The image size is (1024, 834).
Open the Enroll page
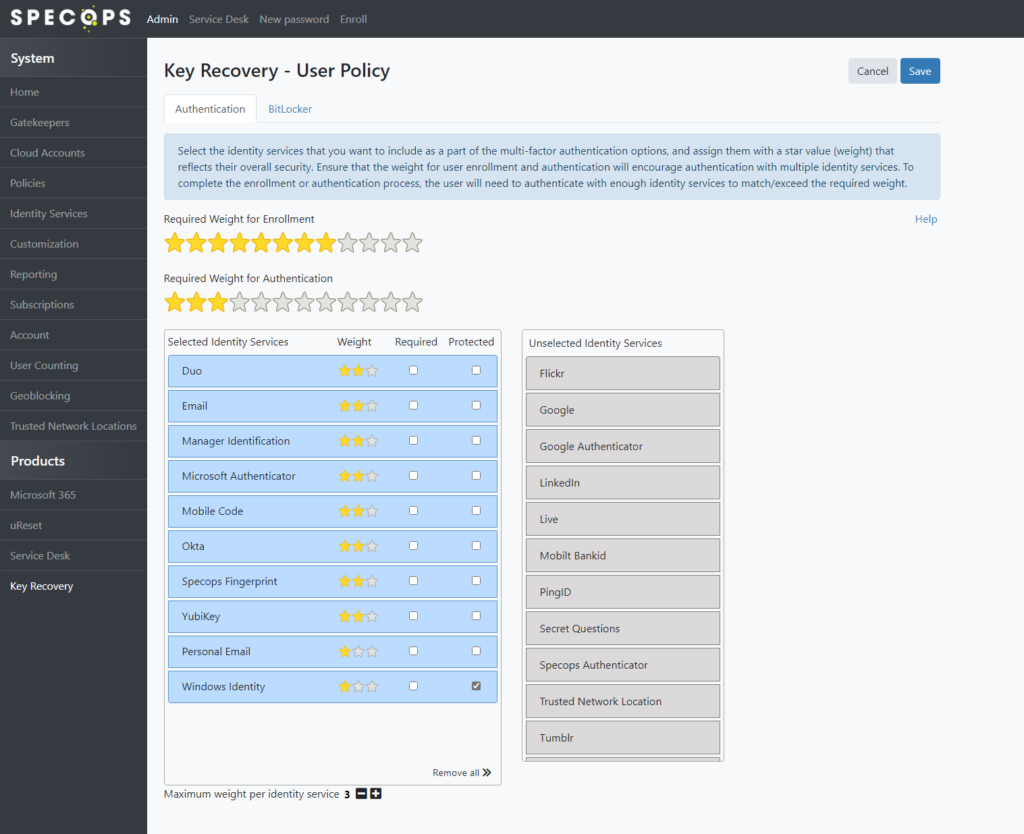(353, 20)
